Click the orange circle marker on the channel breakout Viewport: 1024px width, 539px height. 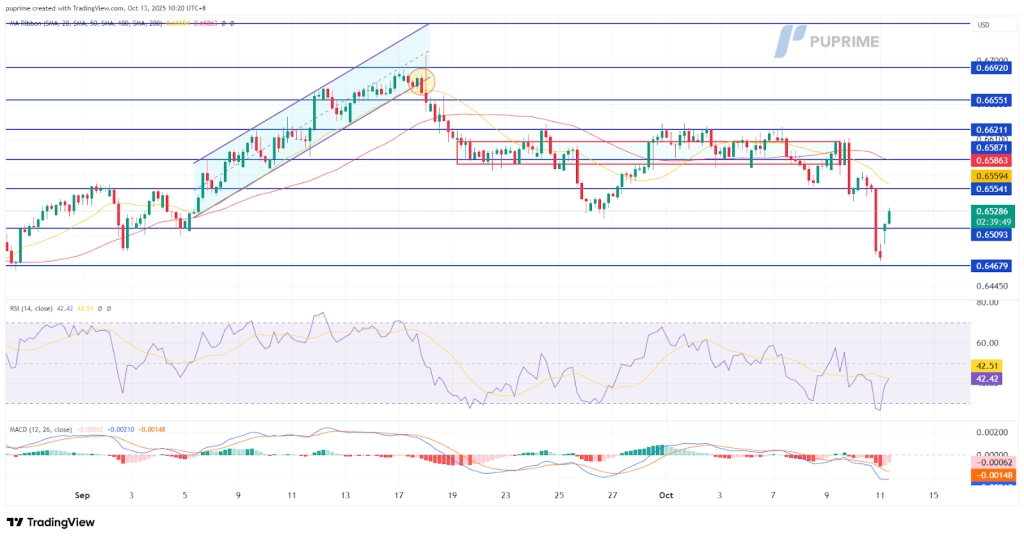(x=422, y=81)
